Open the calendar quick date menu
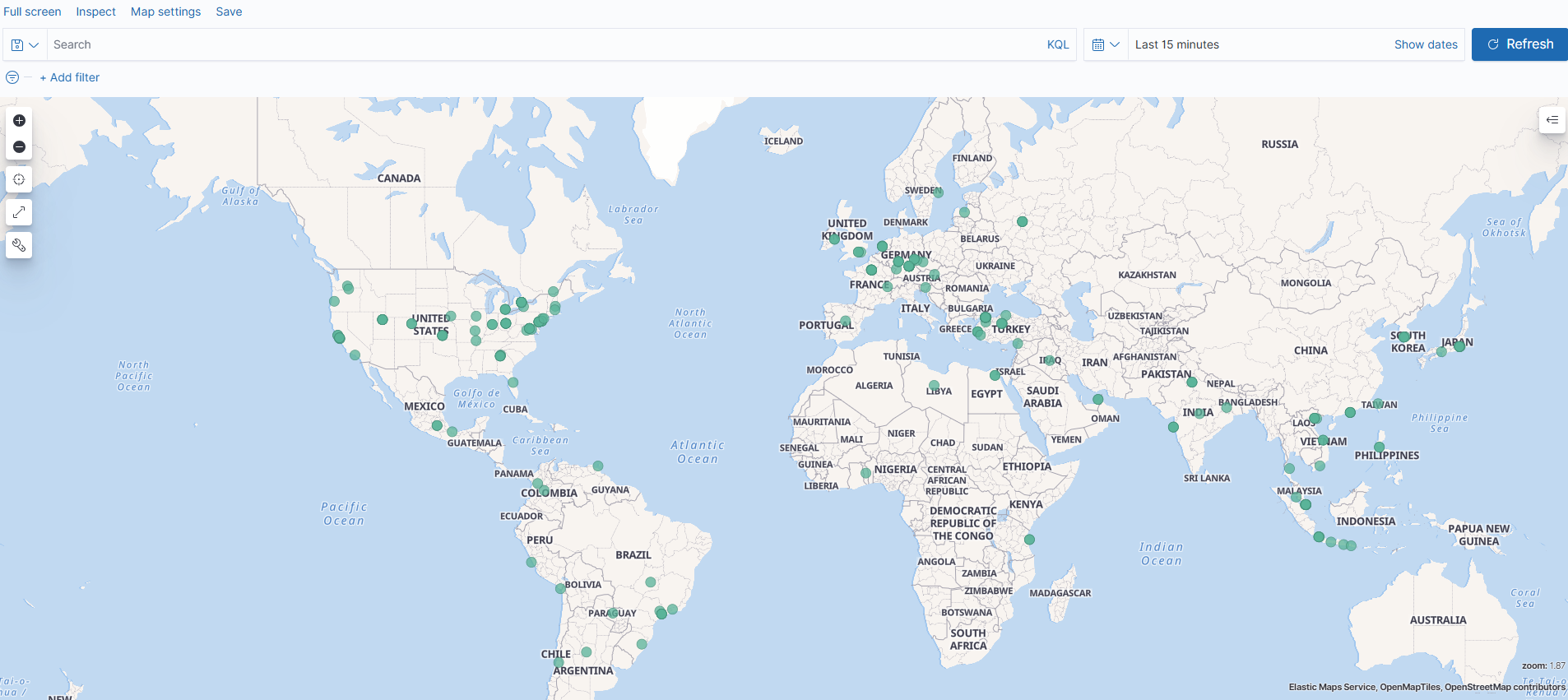Image resolution: width=1568 pixels, height=700 pixels. 1106,44
